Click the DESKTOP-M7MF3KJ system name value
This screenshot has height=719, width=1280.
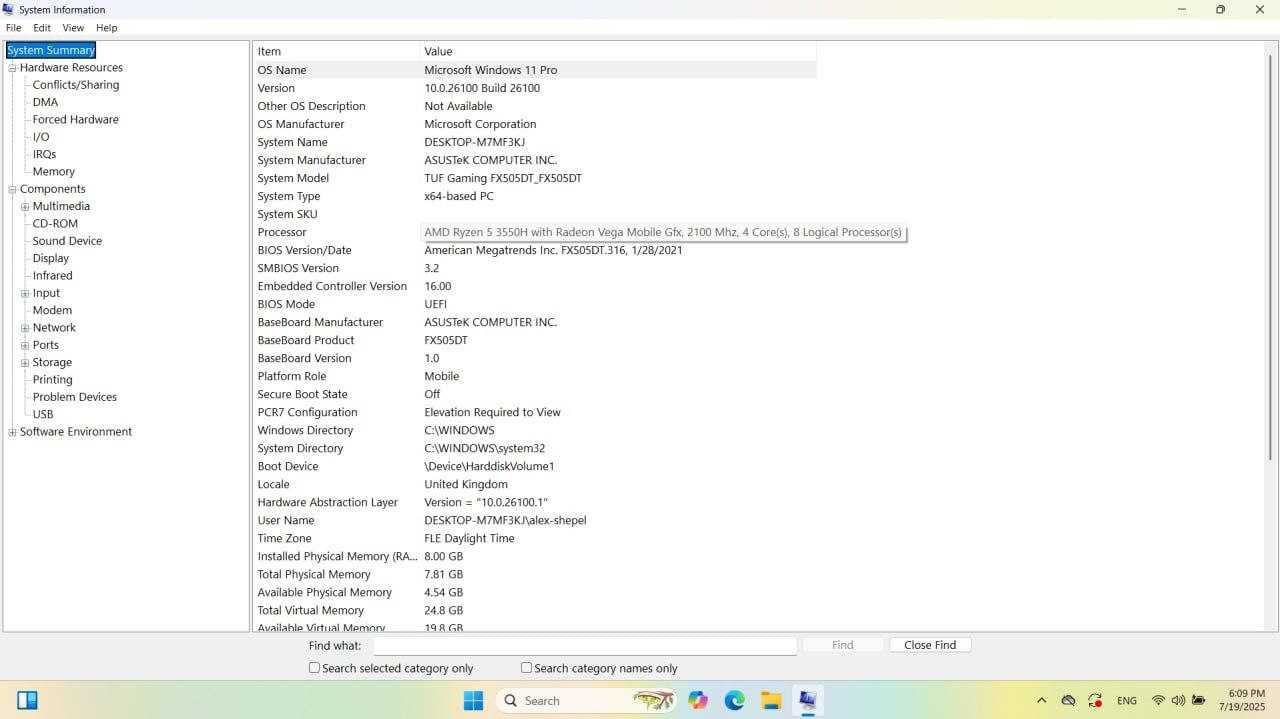(474, 142)
